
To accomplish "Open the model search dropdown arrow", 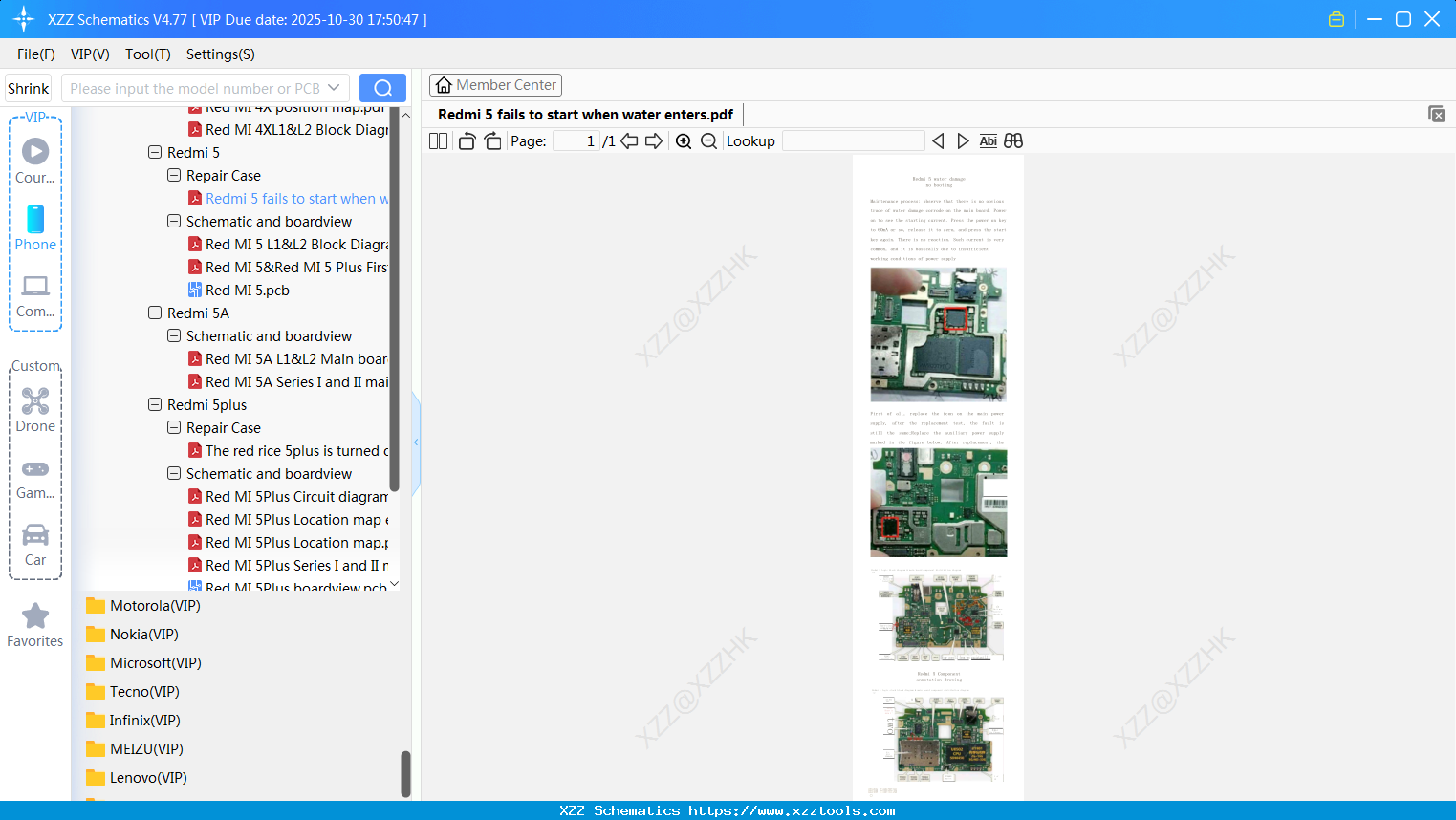I will point(334,88).
